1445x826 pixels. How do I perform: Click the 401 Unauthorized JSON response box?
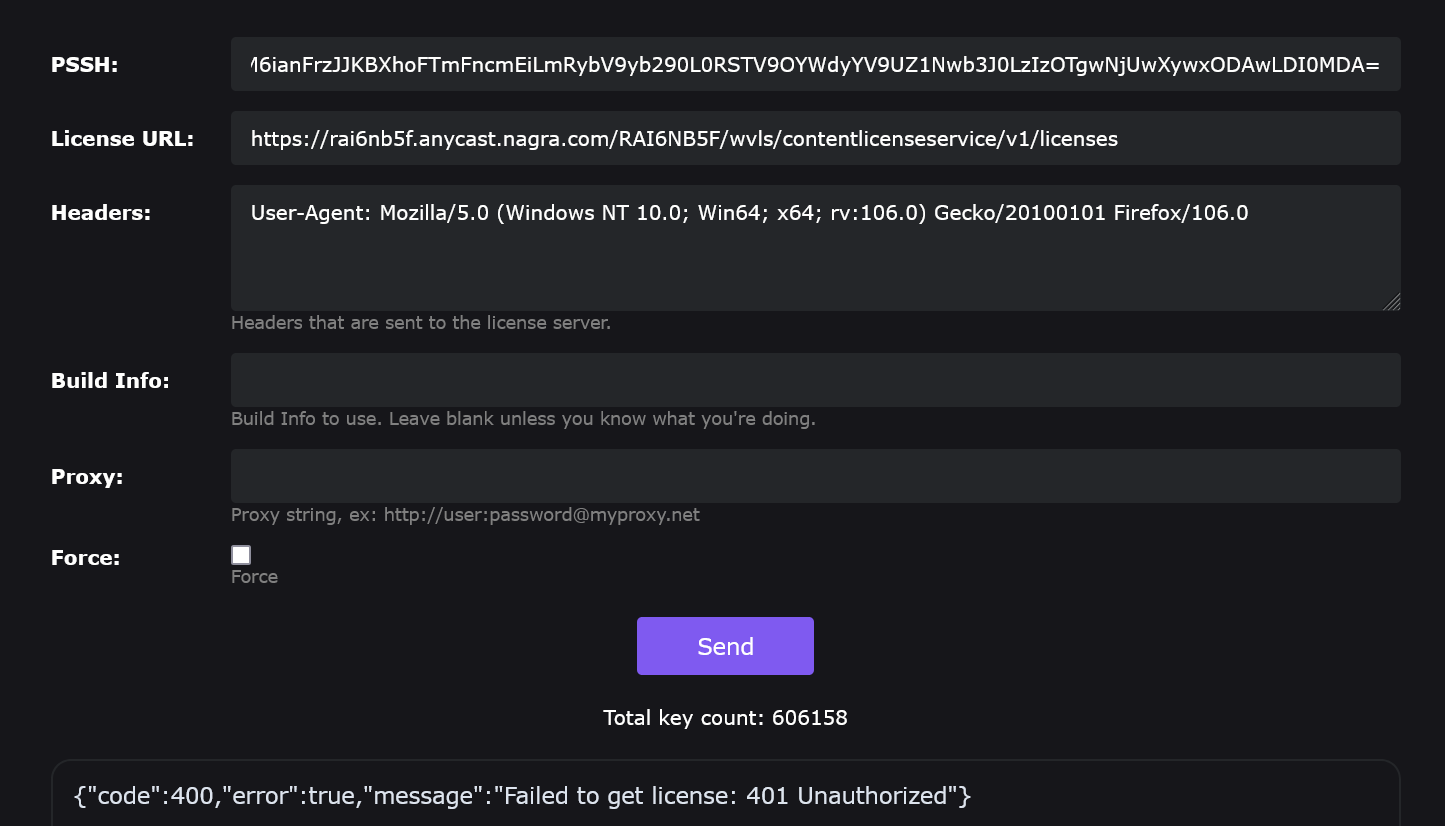coord(725,797)
